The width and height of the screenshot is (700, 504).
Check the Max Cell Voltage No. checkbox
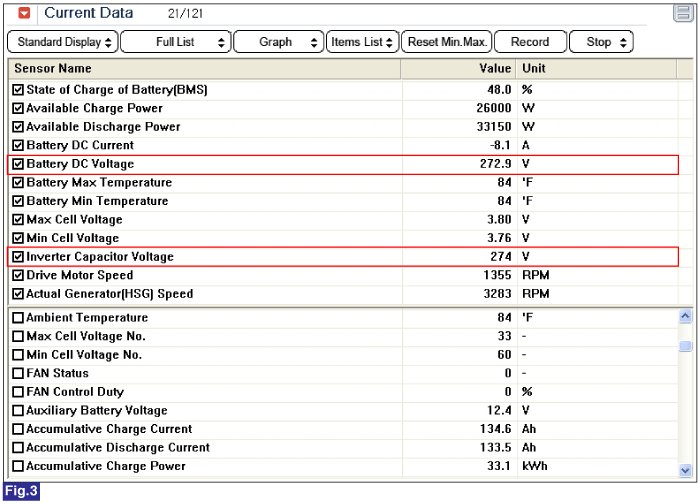[18, 336]
